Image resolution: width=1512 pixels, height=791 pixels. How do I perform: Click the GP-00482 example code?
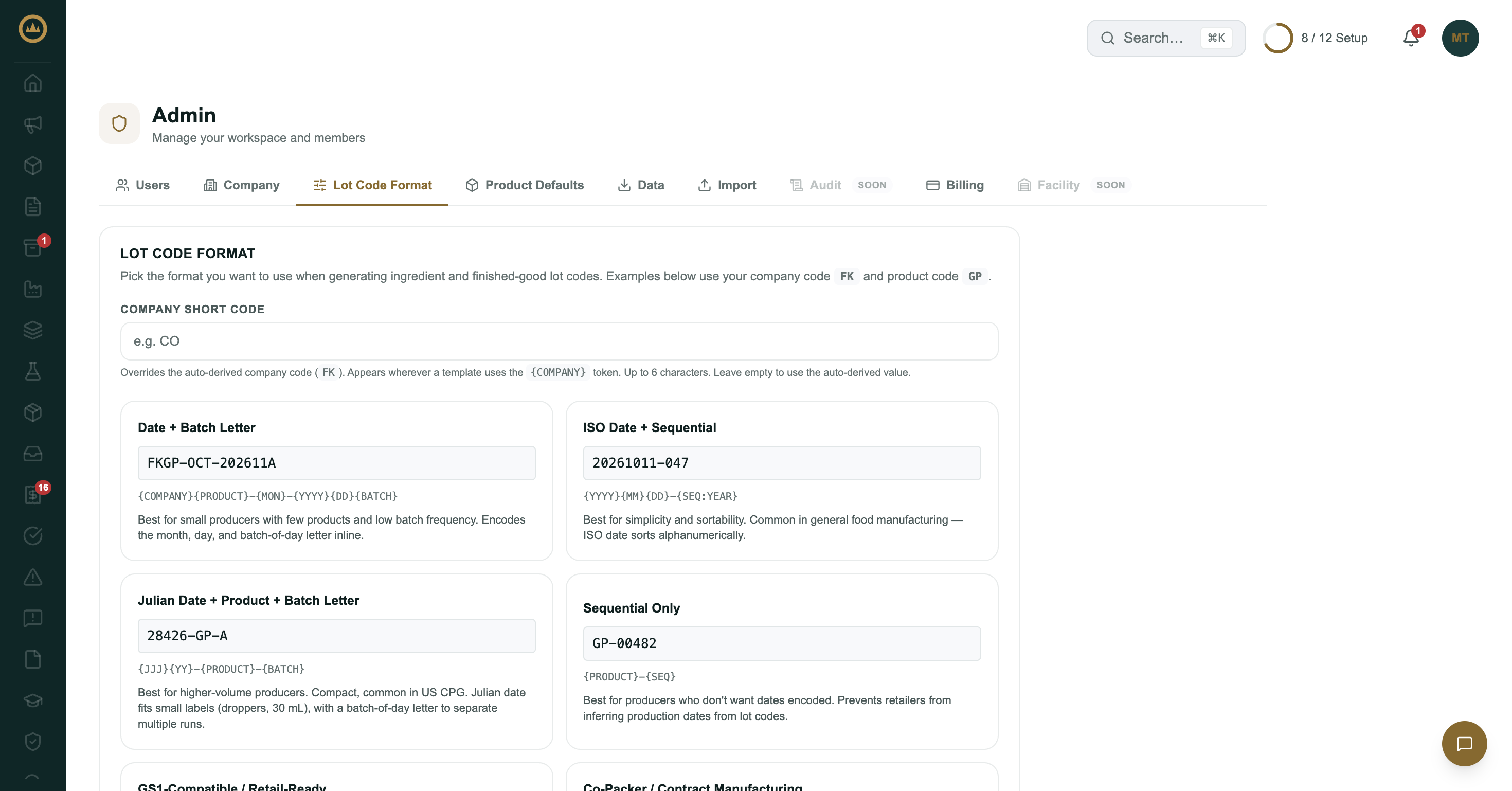tap(781, 643)
